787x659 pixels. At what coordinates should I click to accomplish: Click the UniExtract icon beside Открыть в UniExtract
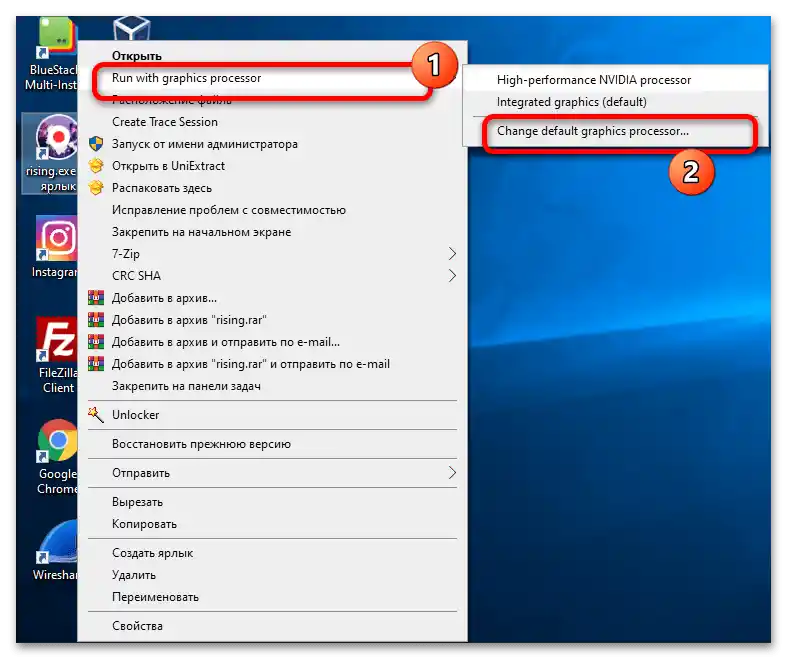coord(96,166)
